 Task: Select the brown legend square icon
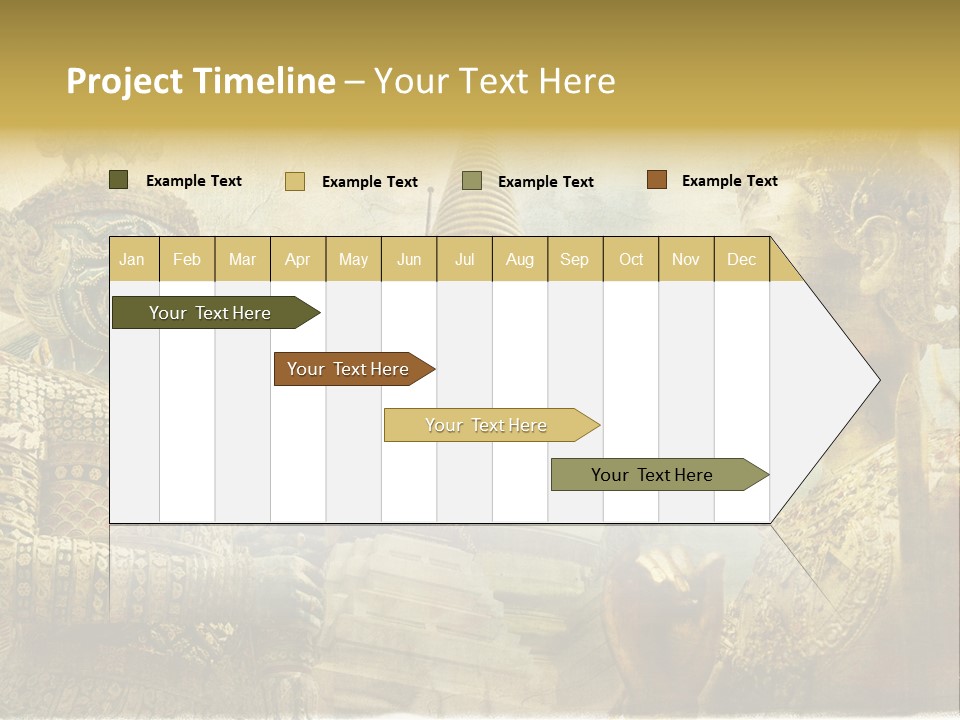[x=656, y=179]
